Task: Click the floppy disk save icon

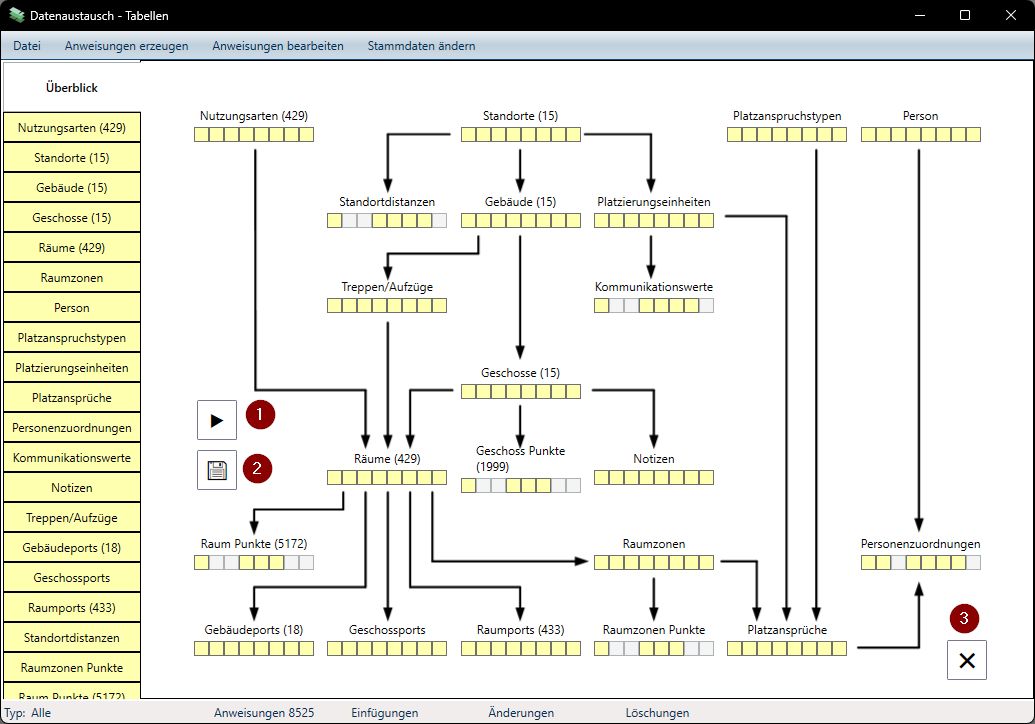Action: click(217, 470)
